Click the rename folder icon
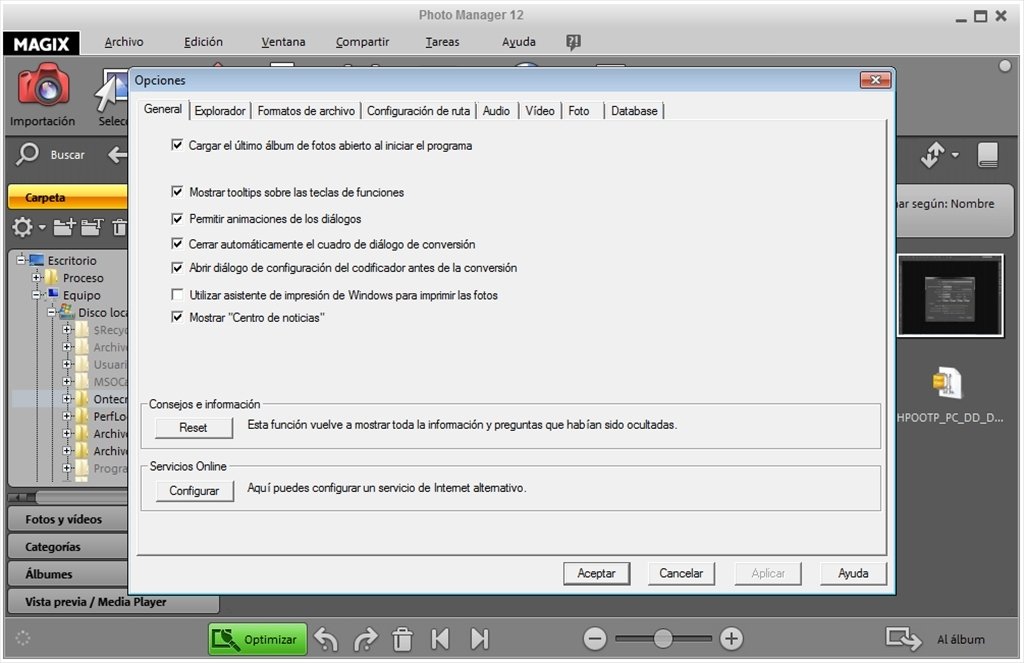The width and height of the screenshot is (1024, 663). [x=92, y=227]
